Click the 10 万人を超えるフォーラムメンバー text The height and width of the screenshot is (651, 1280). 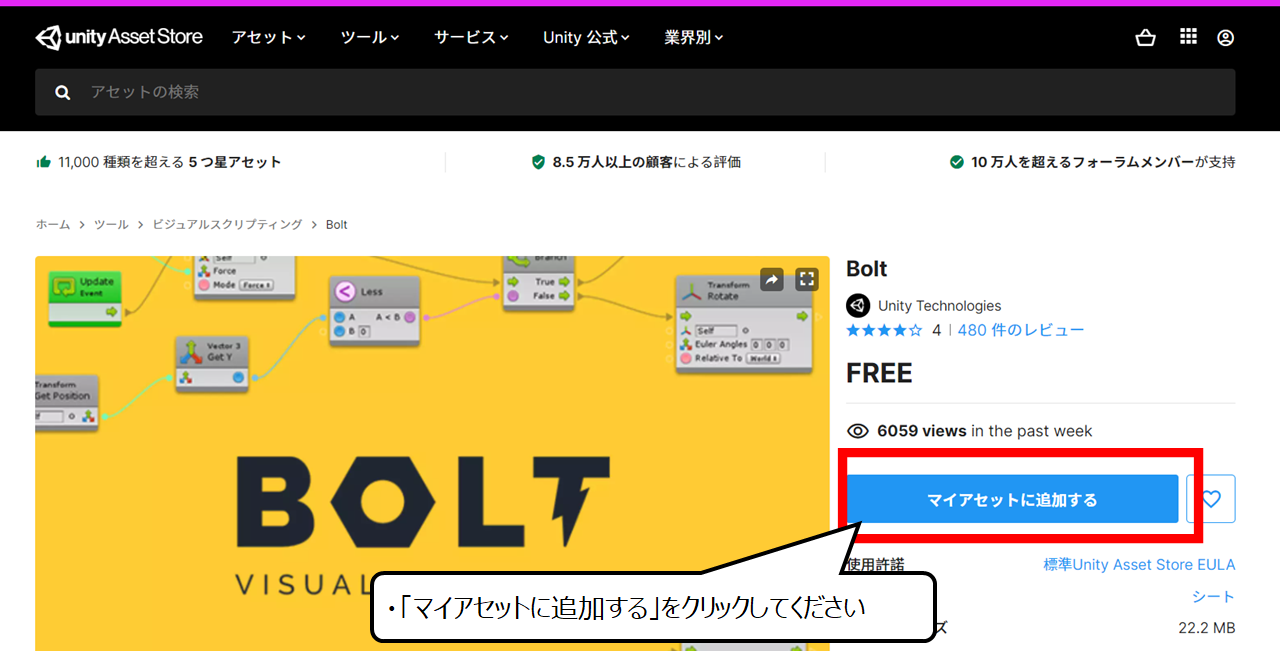(x=1082, y=162)
